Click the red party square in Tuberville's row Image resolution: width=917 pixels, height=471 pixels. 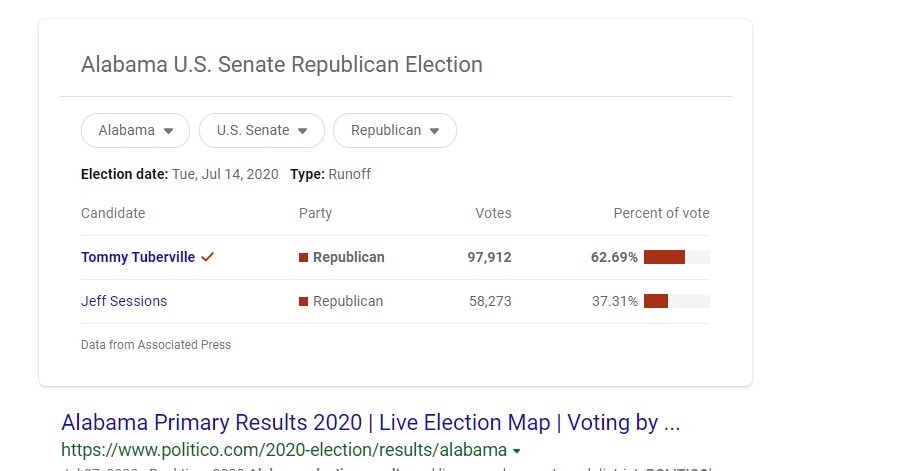click(x=303, y=257)
